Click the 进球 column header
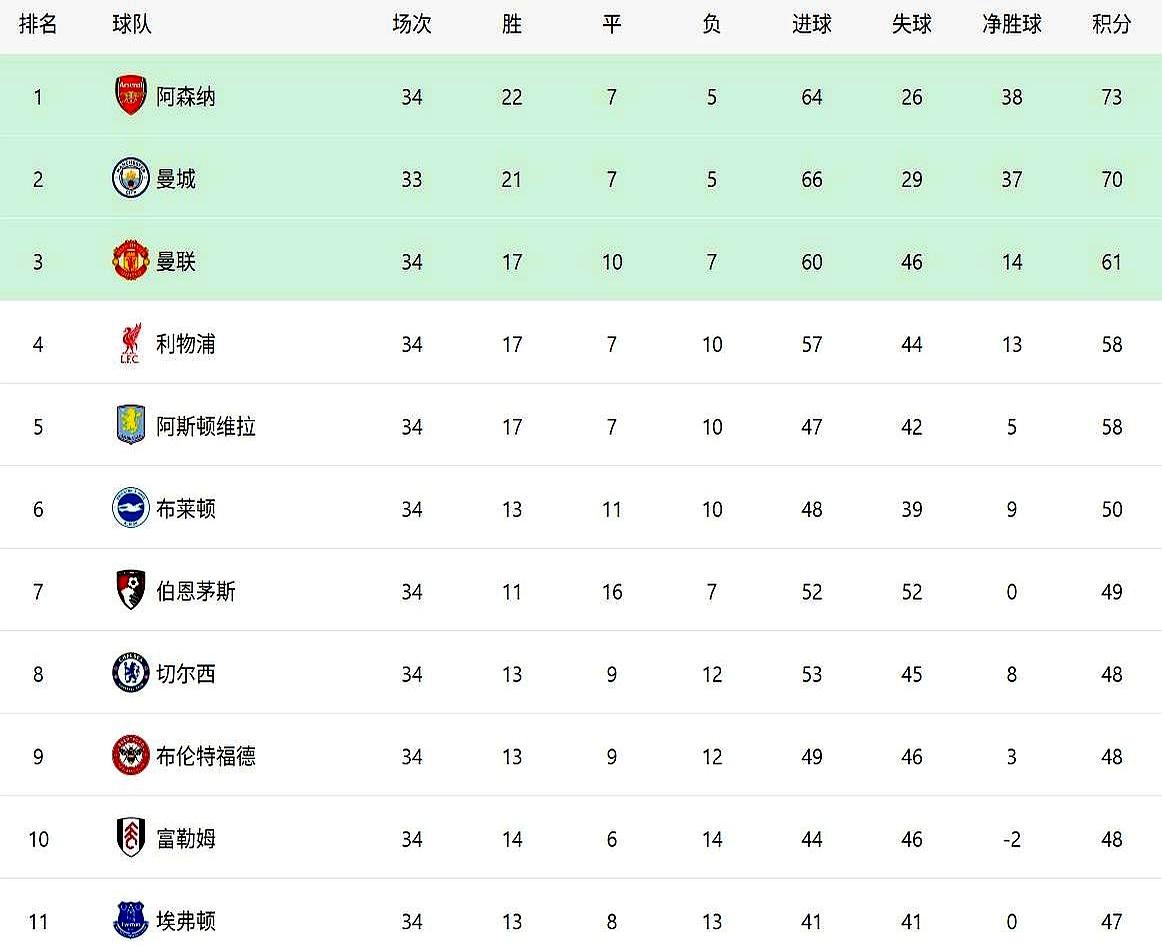This screenshot has width=1162, height=948. coord(811,24)
